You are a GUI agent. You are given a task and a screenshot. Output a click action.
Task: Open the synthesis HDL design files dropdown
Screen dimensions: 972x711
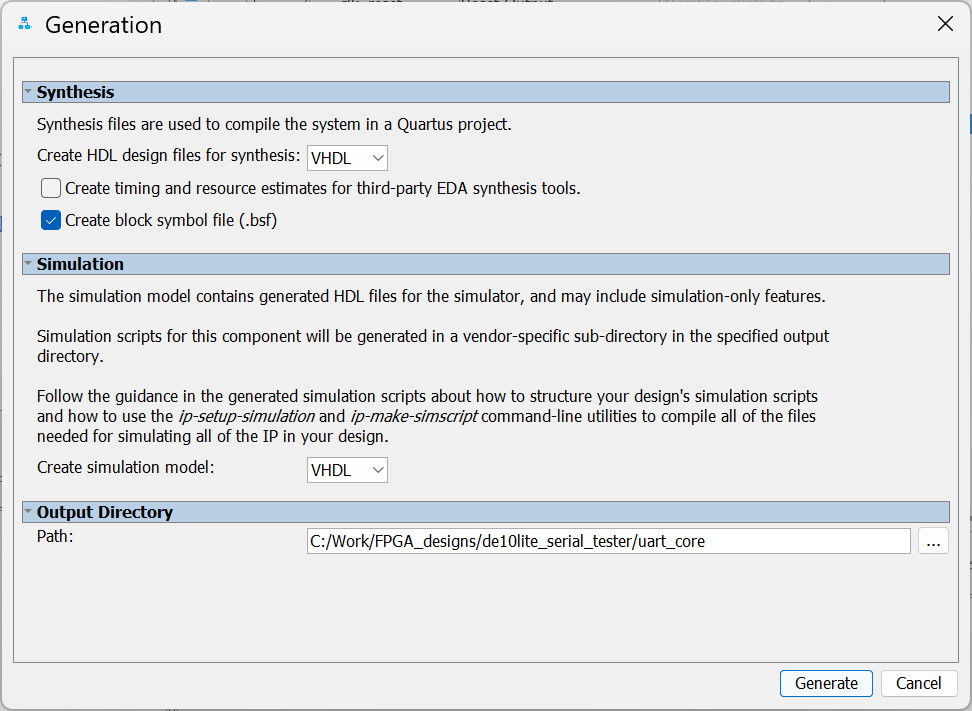(347, 157)
